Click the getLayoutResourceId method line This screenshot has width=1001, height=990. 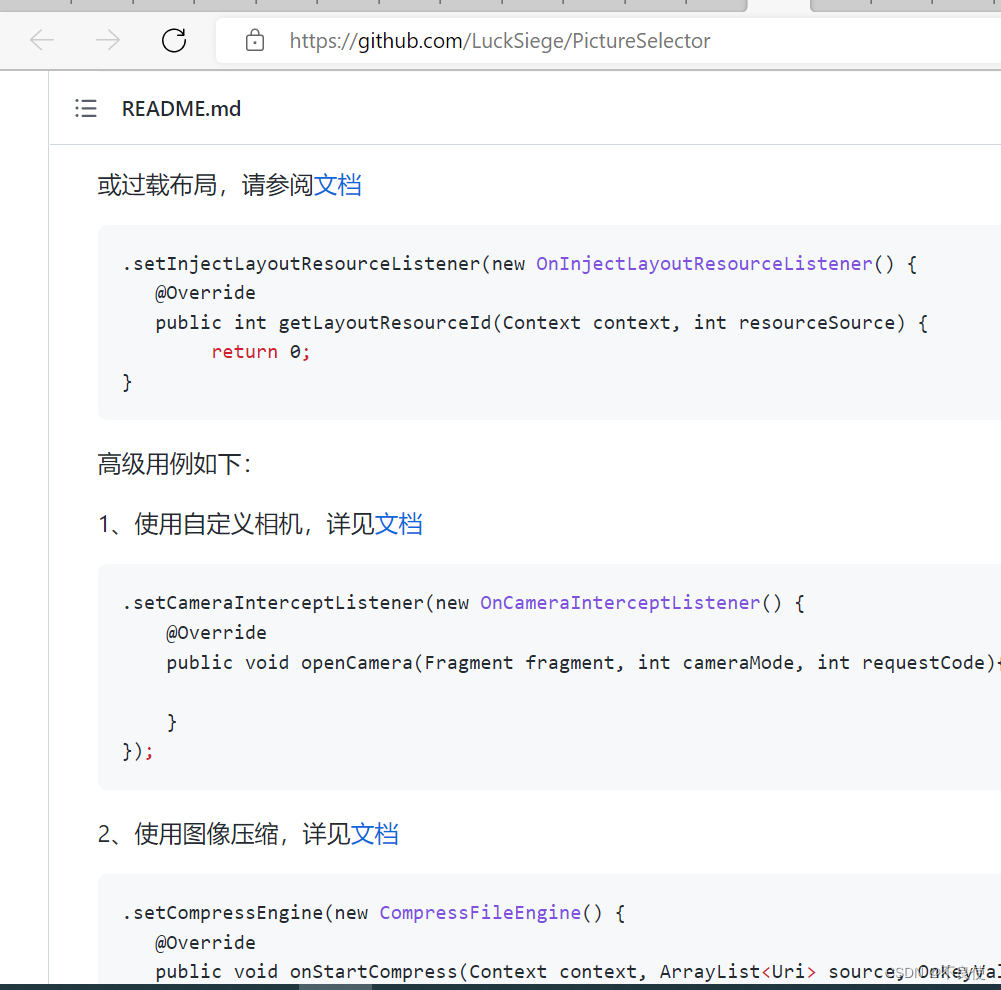click(541, 322)
